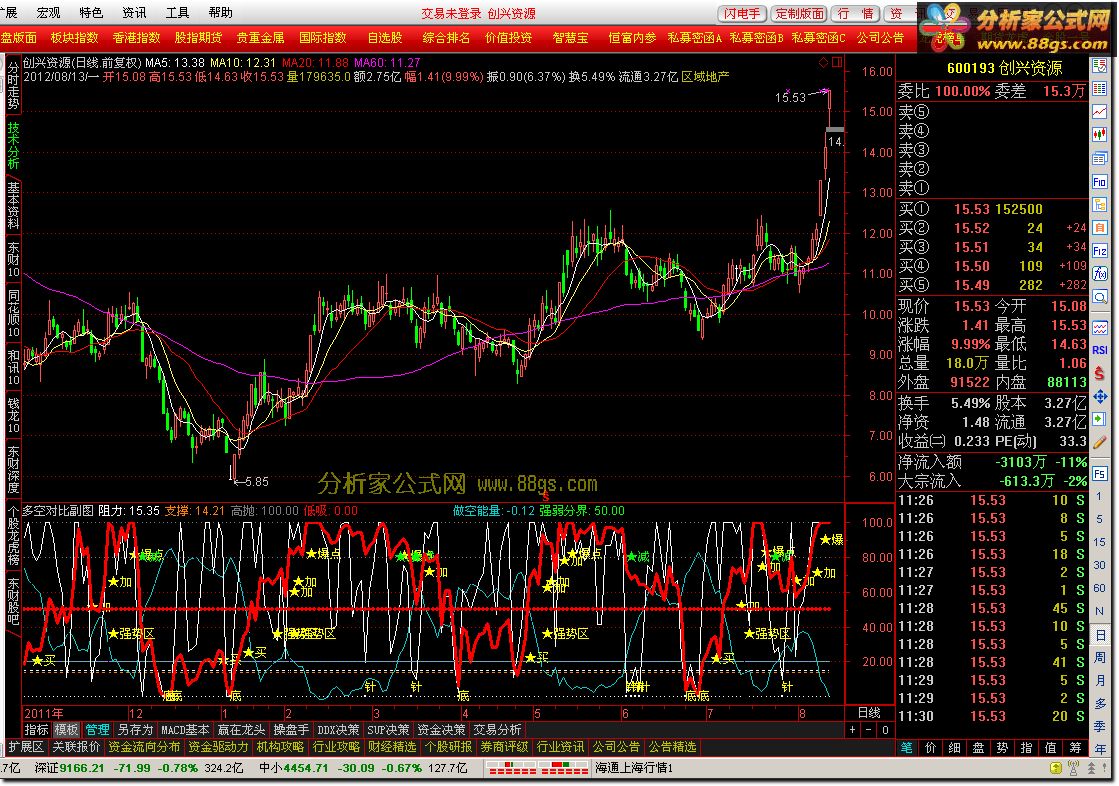Click the antenna signal icon in bottom-right tray
Viewport: 1119px width, 786px height.
point(1073,768)
